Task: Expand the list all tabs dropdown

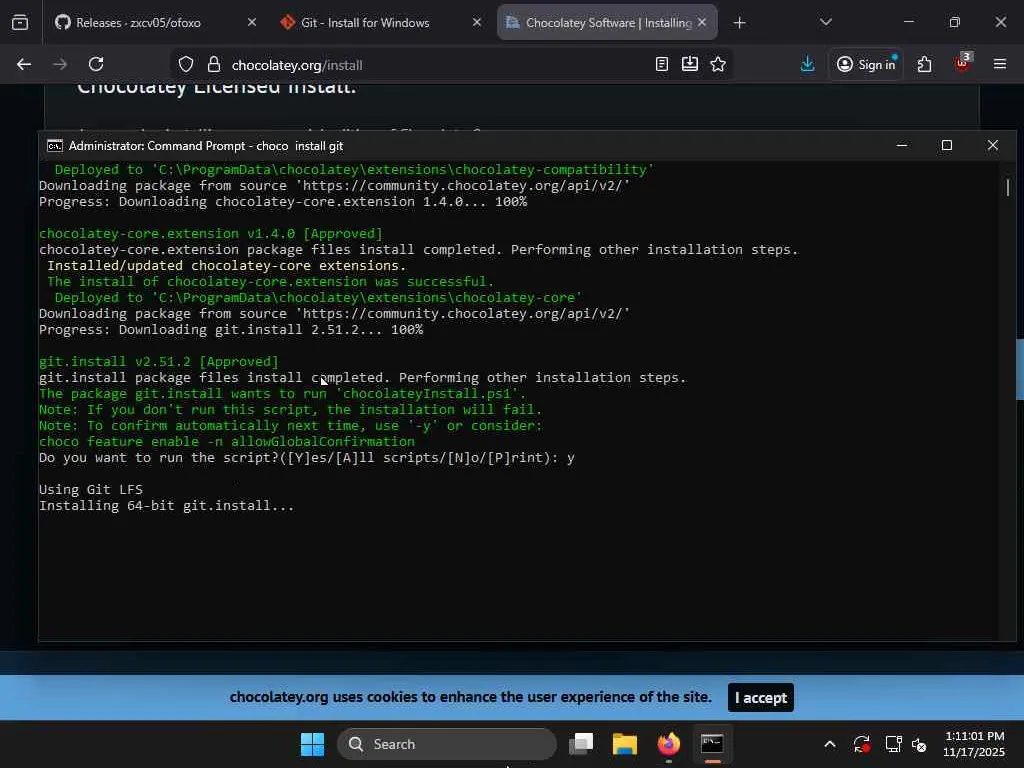Action: click(x=825, y=23)
